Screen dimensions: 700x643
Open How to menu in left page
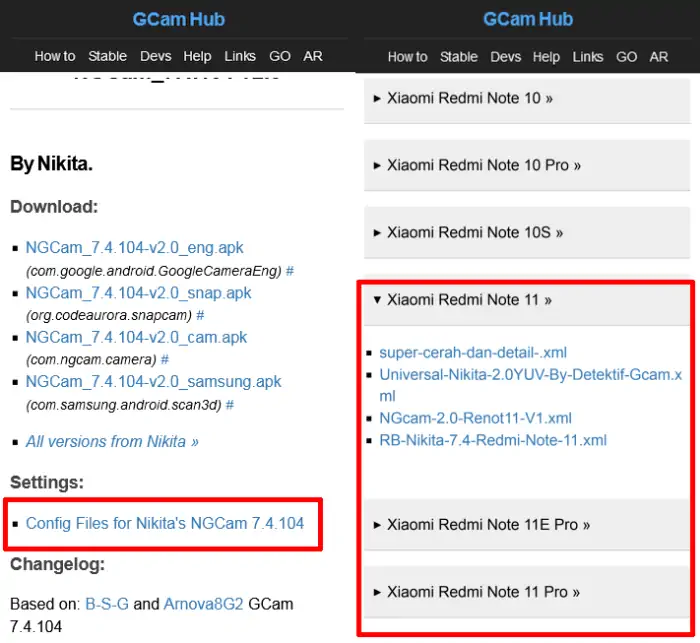coord(55,56)
